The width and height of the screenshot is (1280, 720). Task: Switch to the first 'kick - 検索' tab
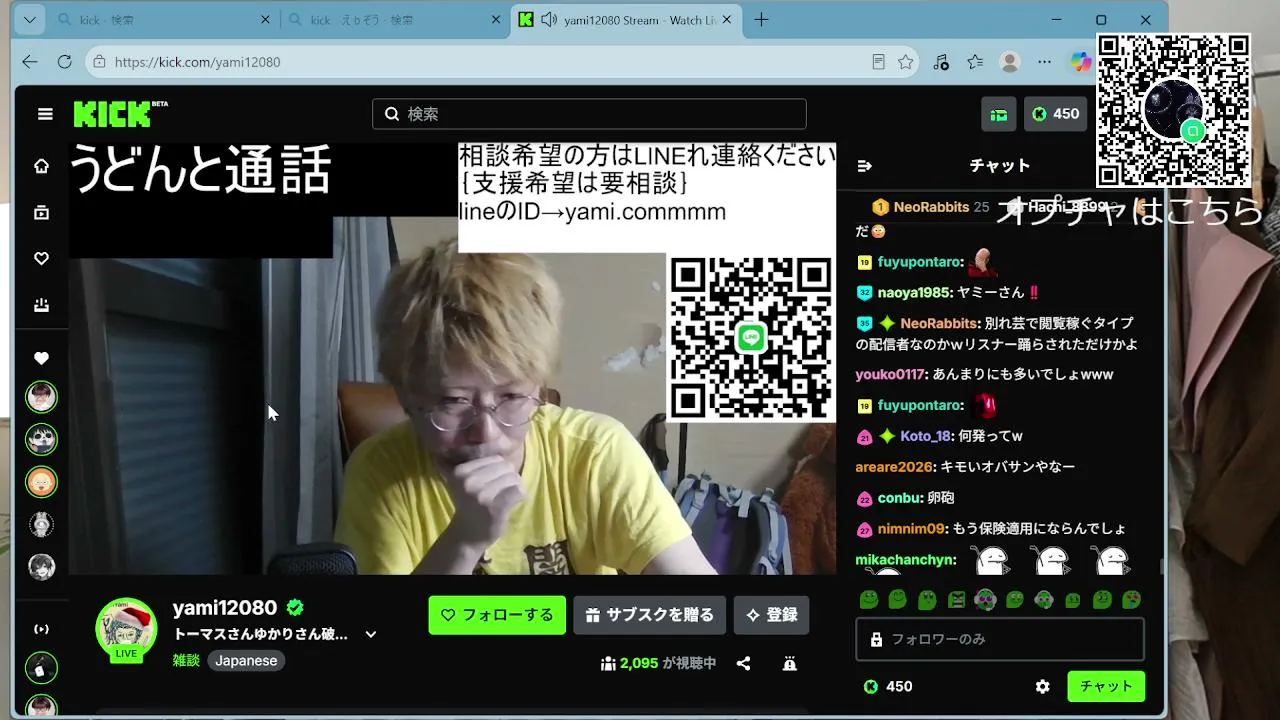tap(165, 20)
